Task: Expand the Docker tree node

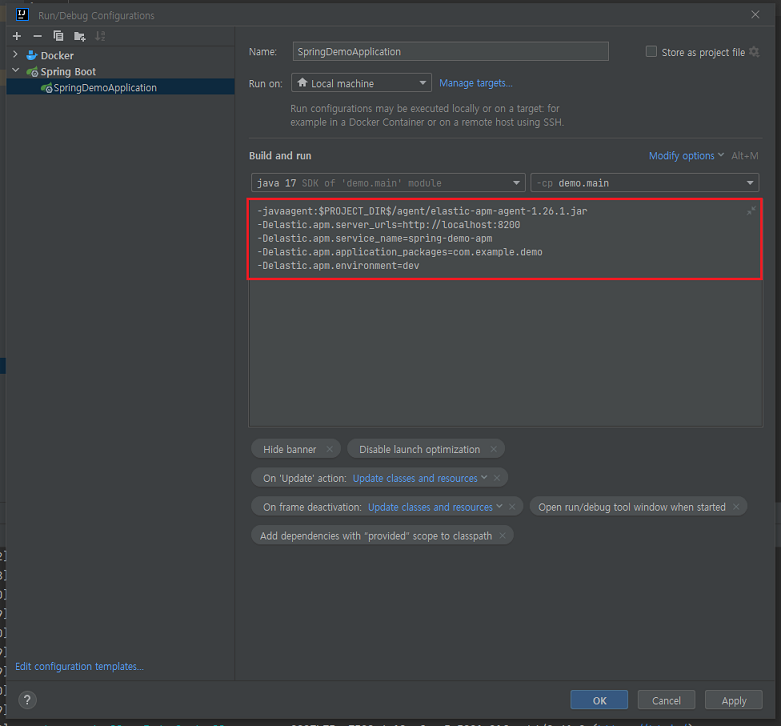Action: (x=16, y=55)
